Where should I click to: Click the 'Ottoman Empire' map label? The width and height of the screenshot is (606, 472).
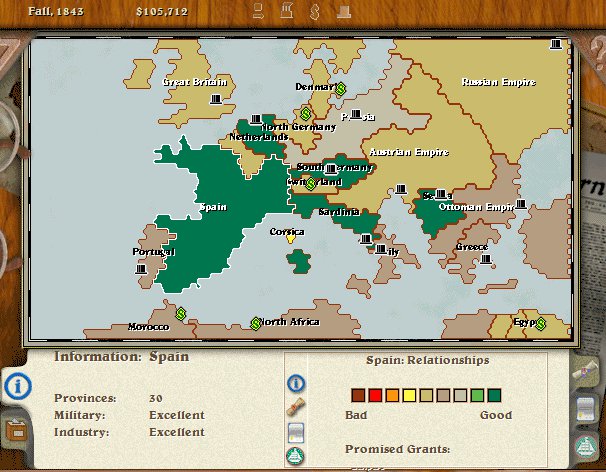pos(476,207)
